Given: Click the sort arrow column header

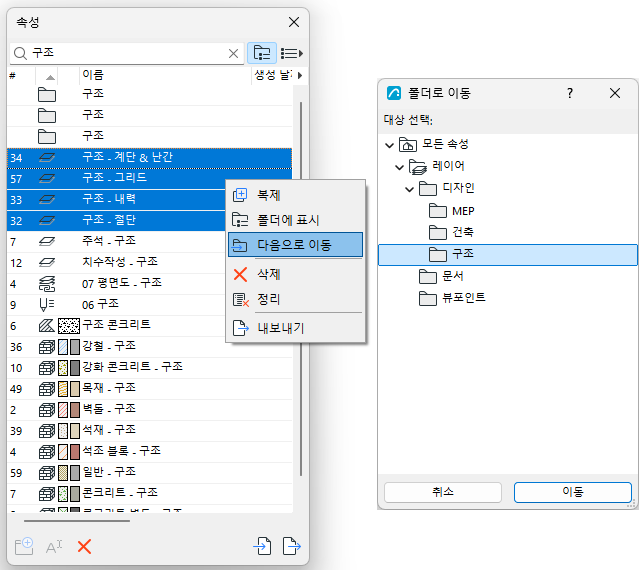Looking at the screenshot, I should pos(50,77).
